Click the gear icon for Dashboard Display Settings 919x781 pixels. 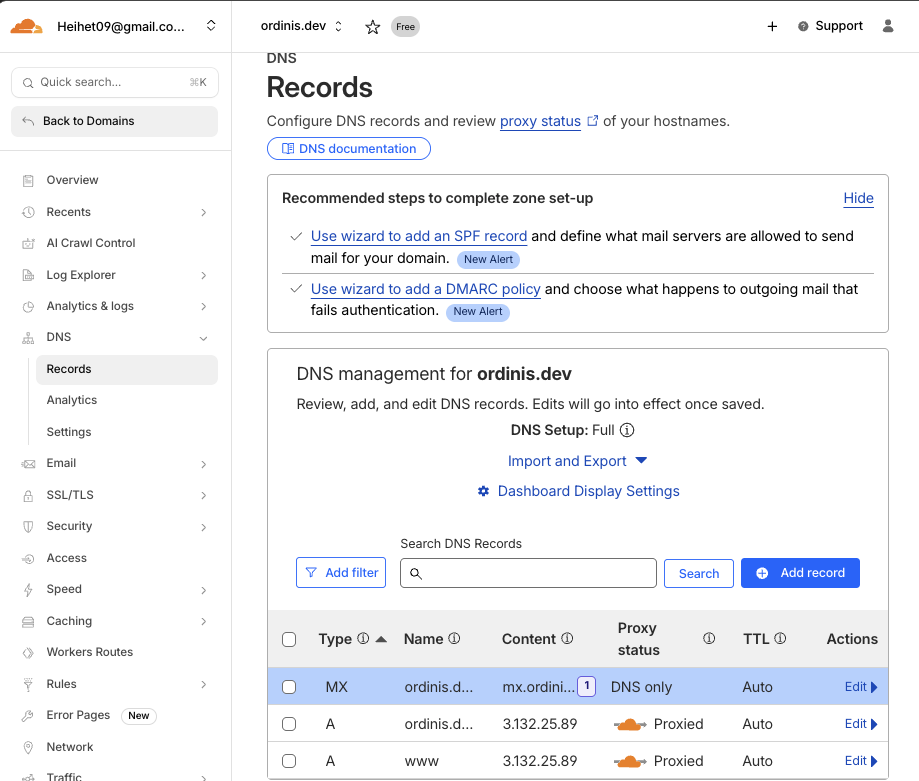484,491
